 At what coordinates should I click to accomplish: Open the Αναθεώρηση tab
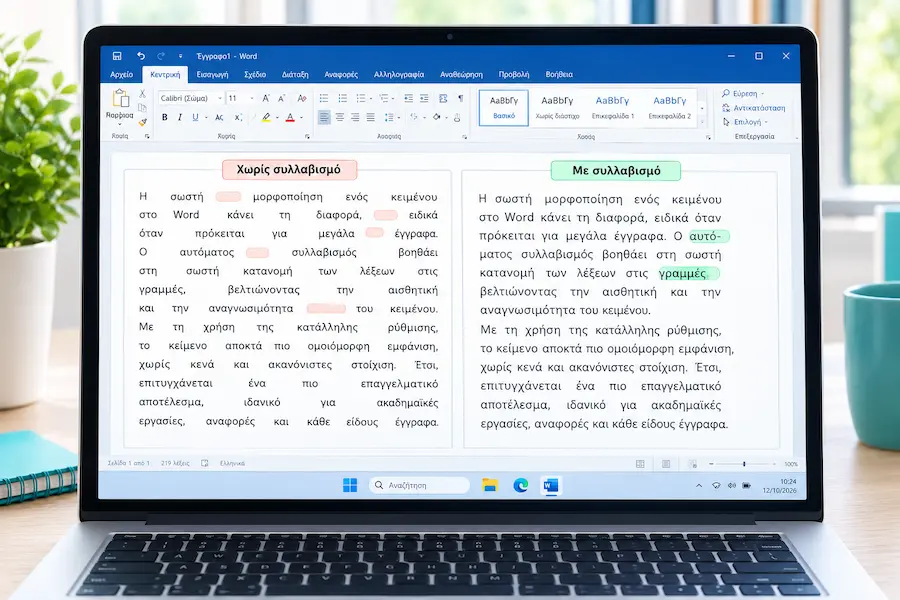click(461, 75)
